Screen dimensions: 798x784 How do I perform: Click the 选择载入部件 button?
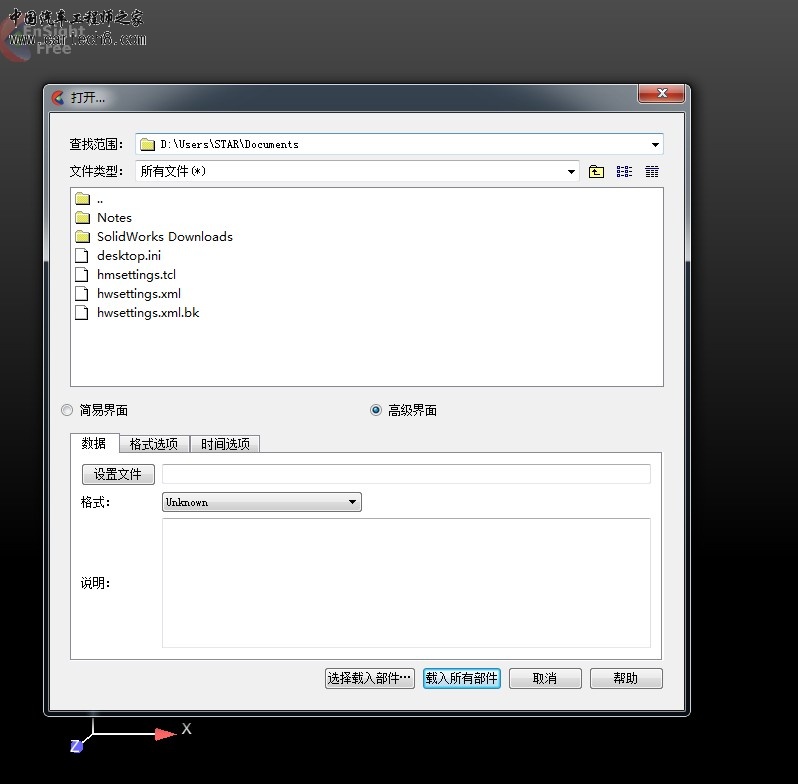(x=370, y=678)
